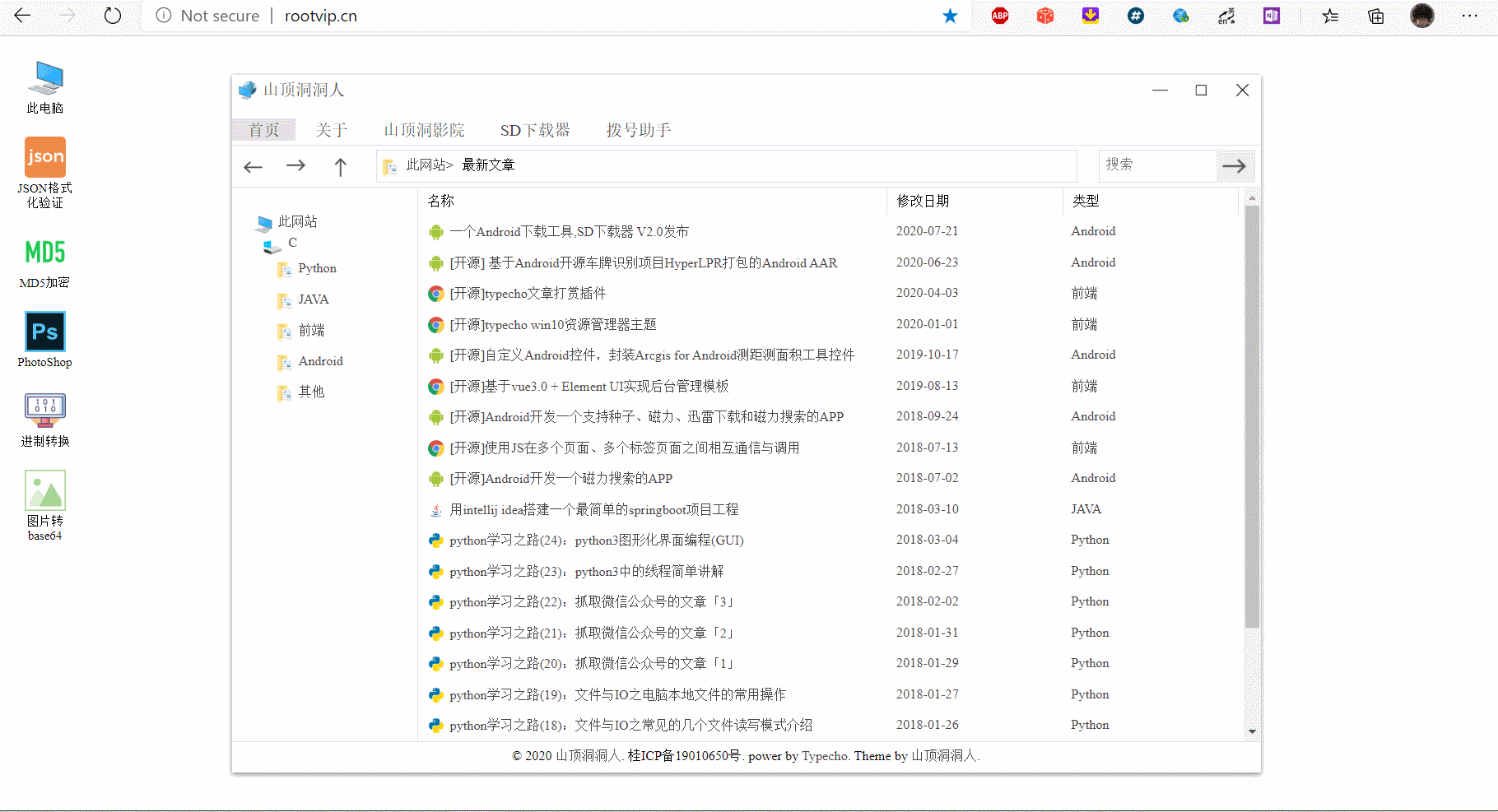Click the back arrow in explorer toolbar
This screenshot has height=812, width=1498.
coord(253,167)
